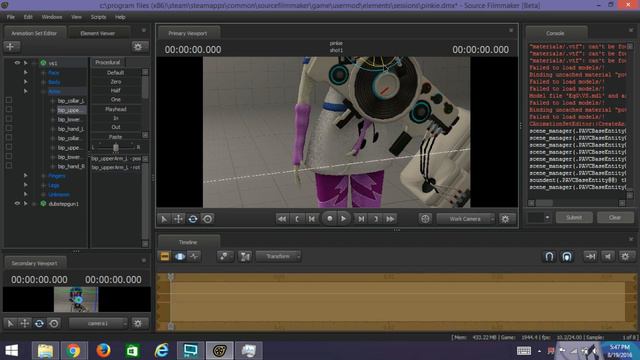Tick checkbox beside bip_hand_L row
This screenshot has width=640, height=360.
click(9, 128)
